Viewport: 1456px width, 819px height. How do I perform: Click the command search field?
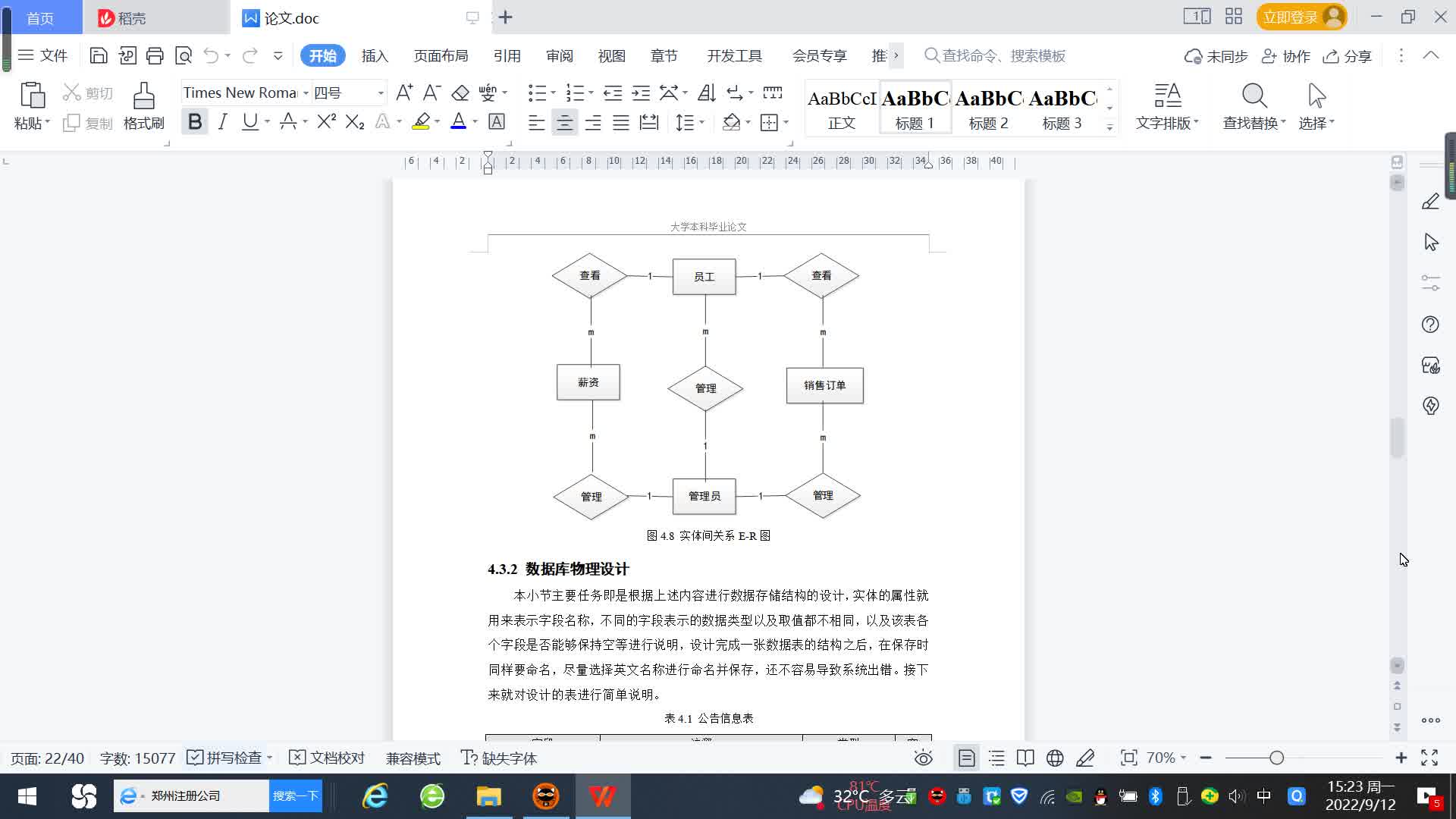coord(995,55)
